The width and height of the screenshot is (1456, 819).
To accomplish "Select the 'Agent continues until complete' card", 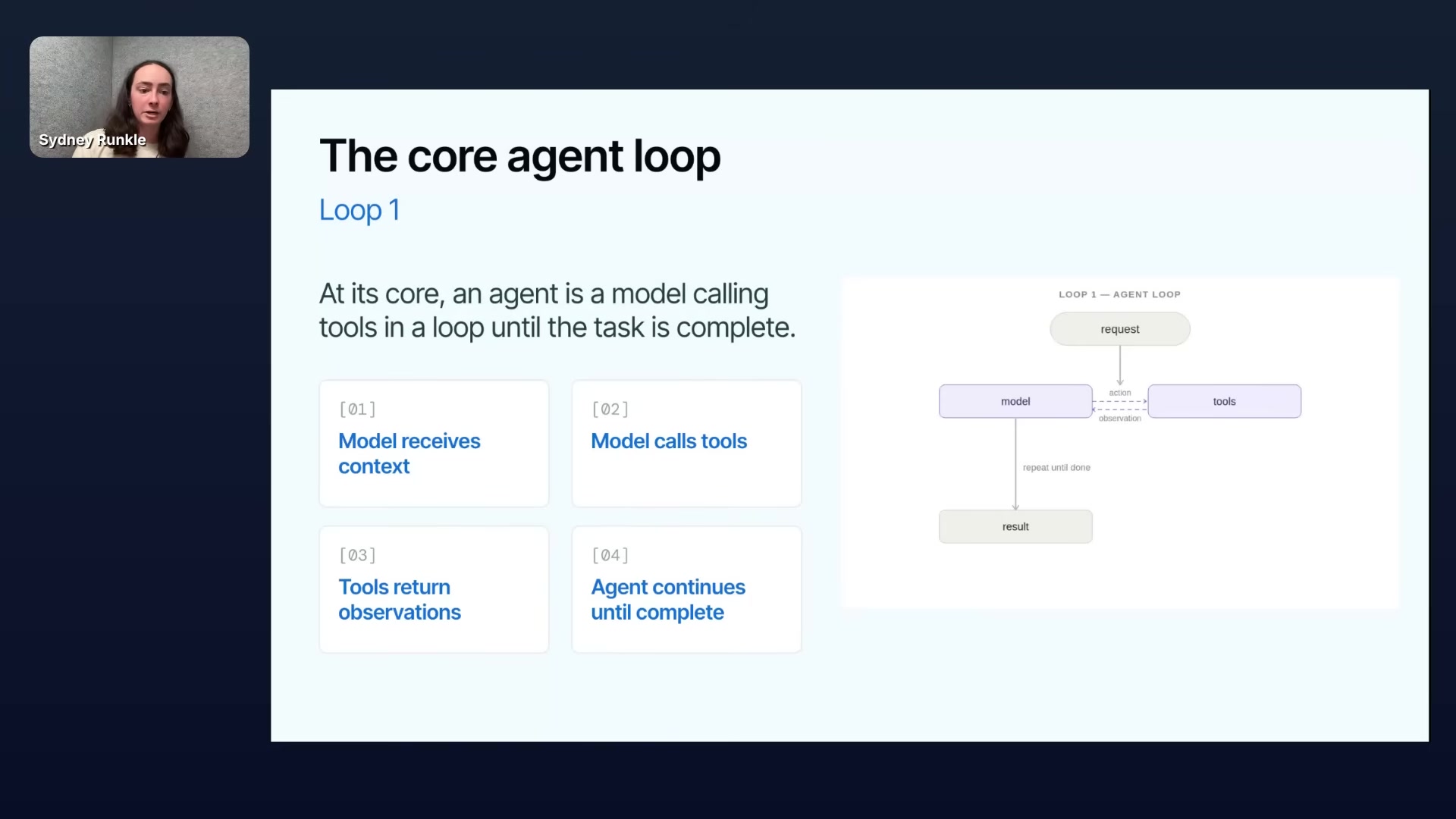I will tap(686, 589).
